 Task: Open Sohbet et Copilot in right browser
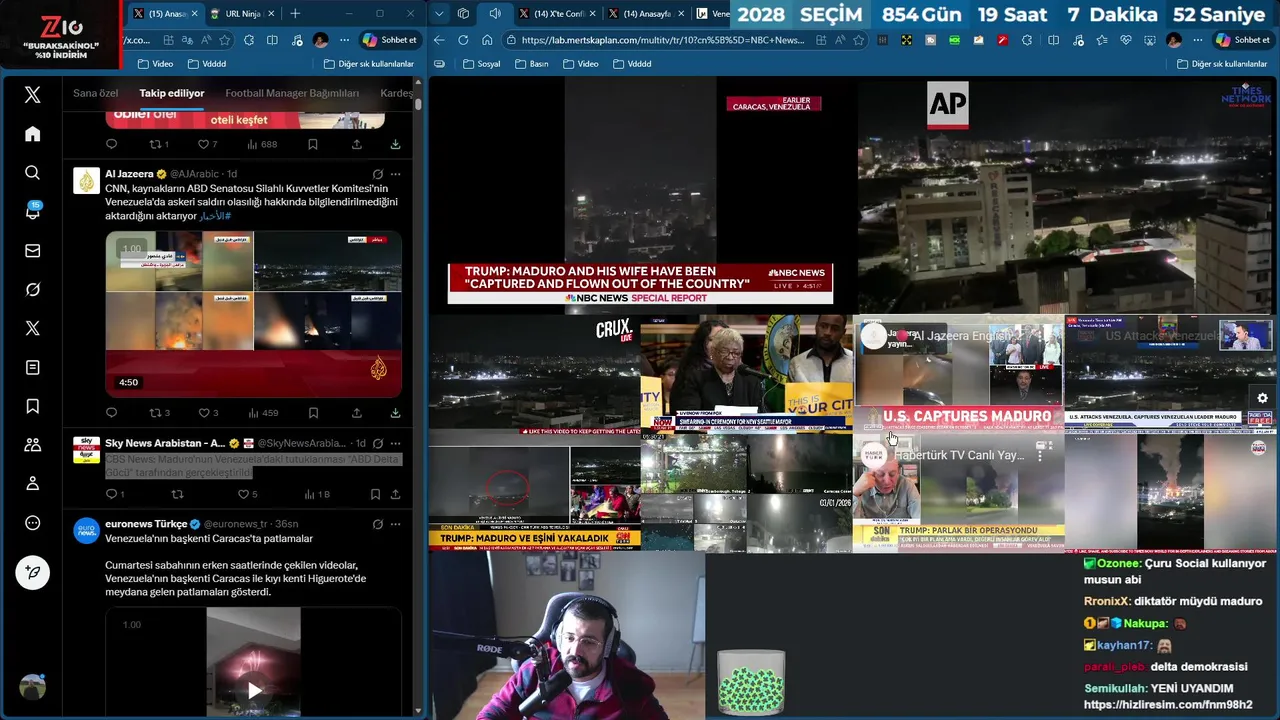tap(1243, 40)
